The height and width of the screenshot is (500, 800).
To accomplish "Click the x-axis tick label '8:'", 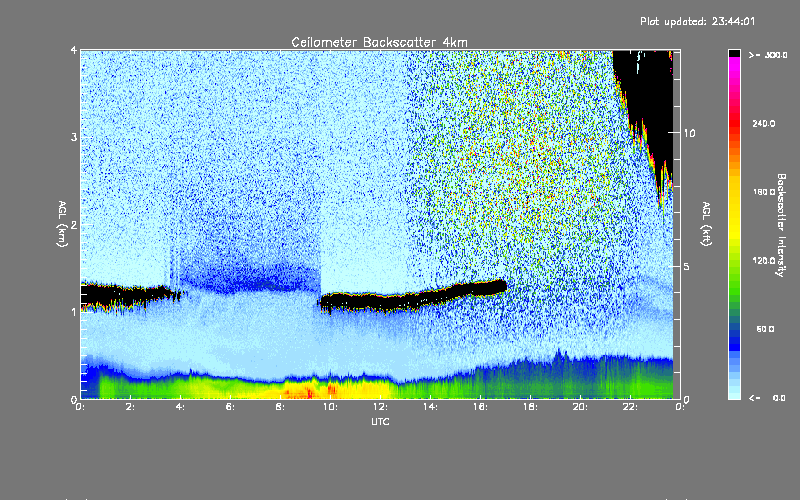I will coord(280,407).
